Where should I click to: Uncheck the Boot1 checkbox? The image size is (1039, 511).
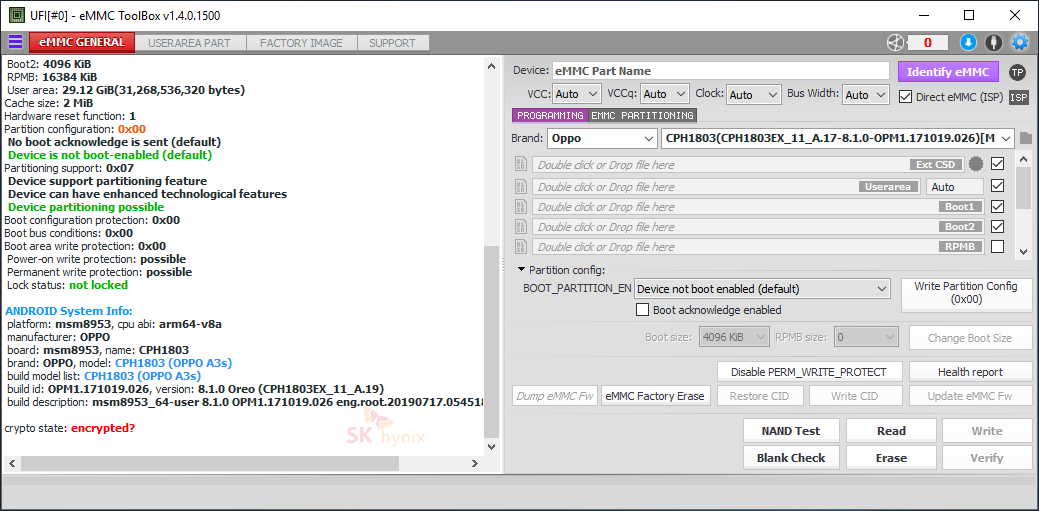pos(997,206)
